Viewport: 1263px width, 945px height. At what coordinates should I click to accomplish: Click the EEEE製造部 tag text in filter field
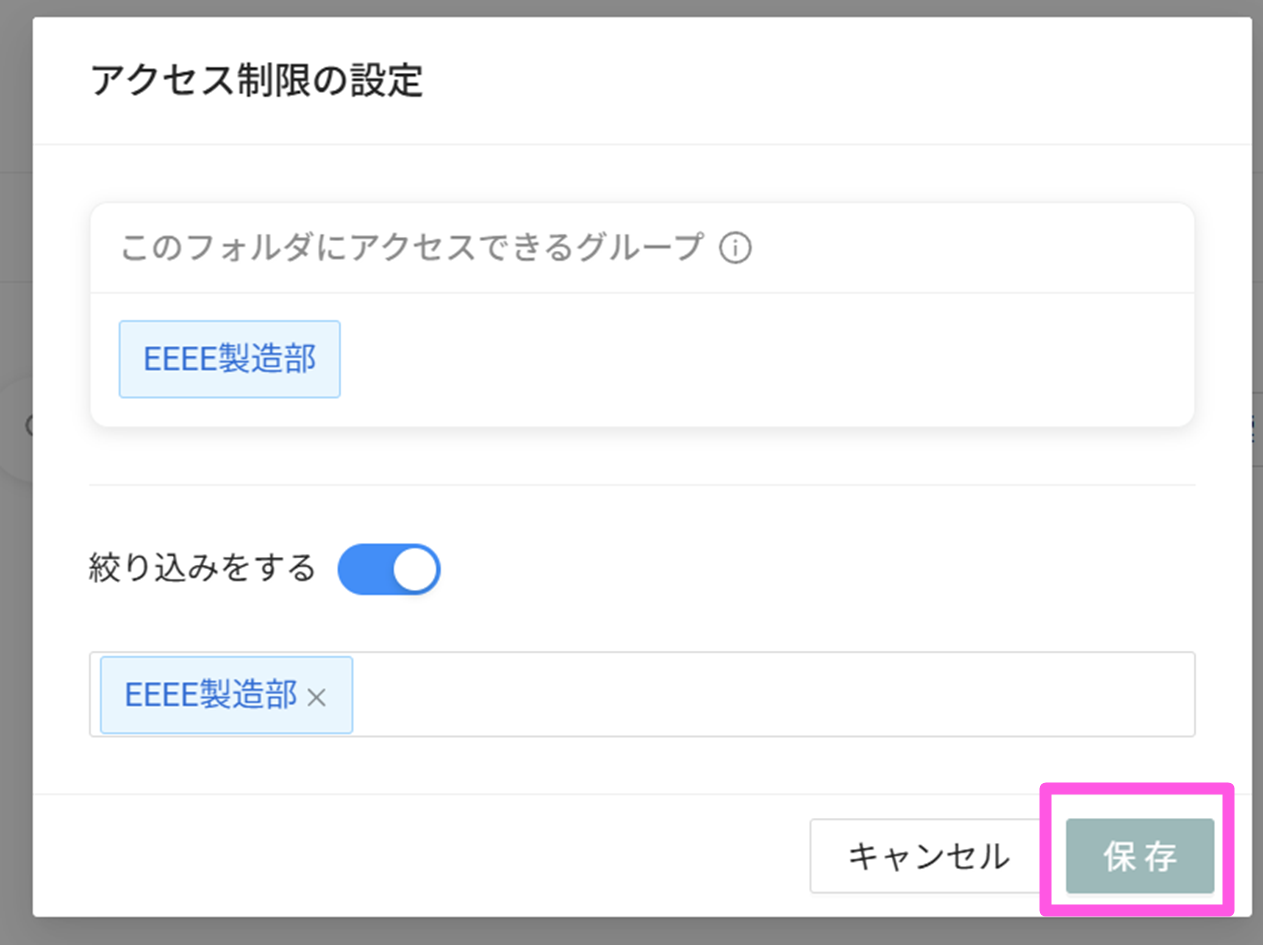pos(210,695)
